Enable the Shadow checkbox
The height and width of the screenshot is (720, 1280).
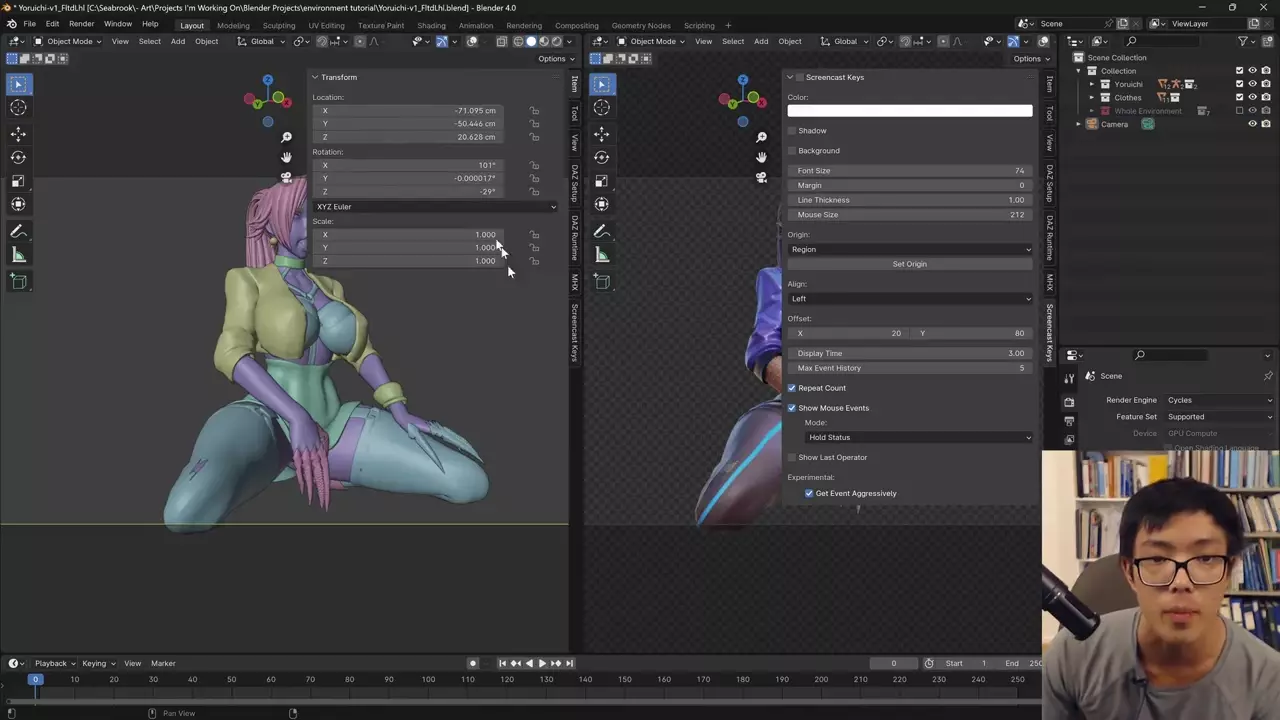[x=792, y=131]
